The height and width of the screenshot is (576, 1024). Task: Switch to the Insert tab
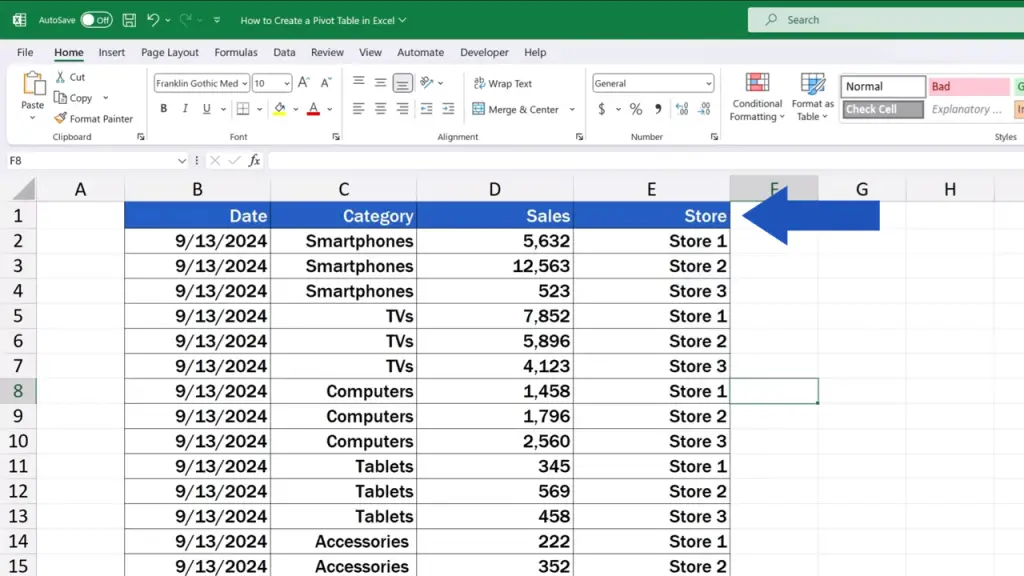click(x=112, y=52)
